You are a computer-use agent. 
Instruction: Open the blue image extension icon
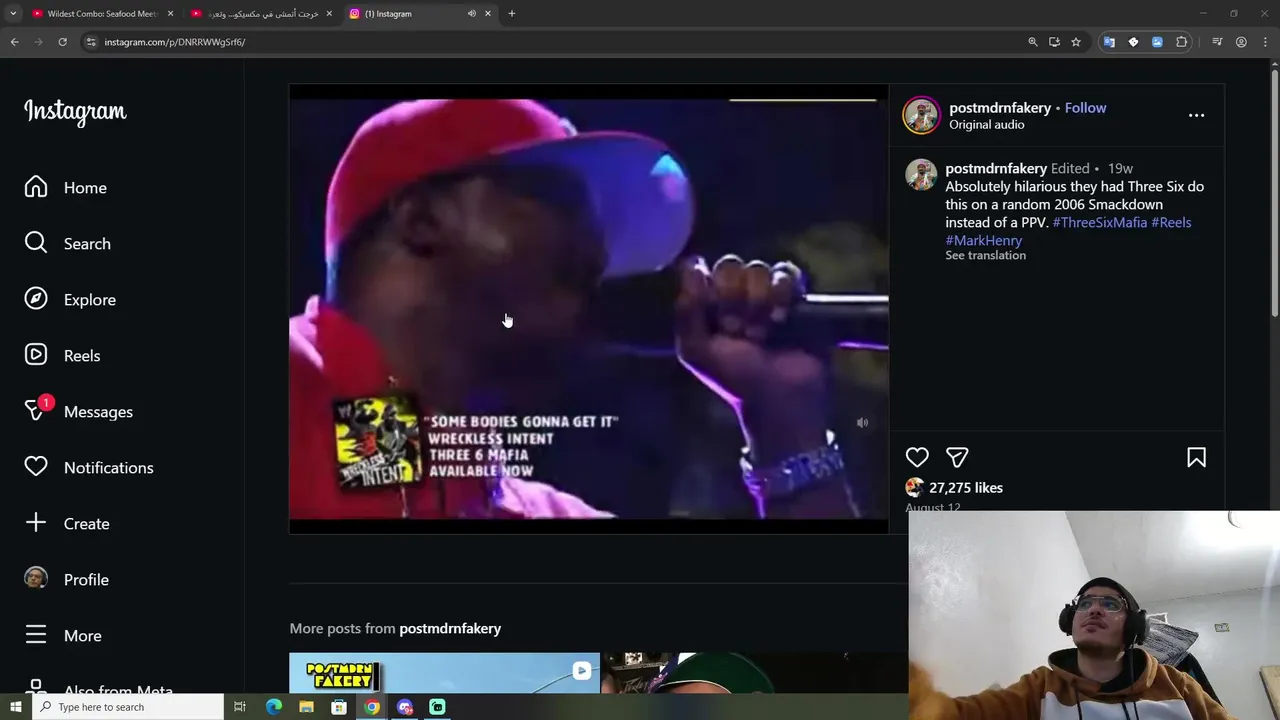(1157, 42)
